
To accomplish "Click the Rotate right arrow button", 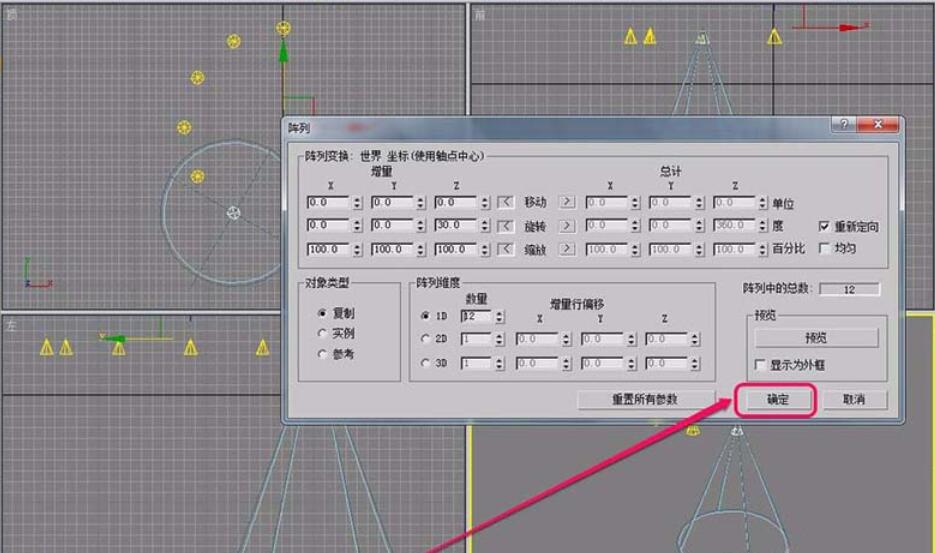I will click(566, 225).
